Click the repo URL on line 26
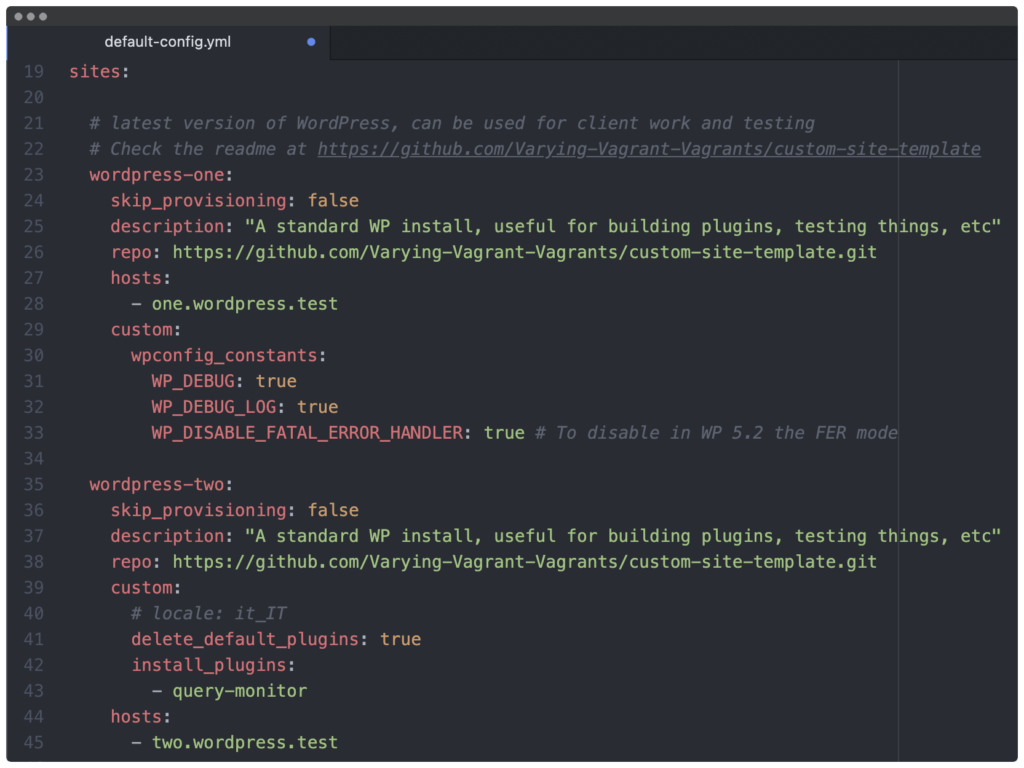The width and height of the screenshot is (1024, 768). tap(524, 252)
